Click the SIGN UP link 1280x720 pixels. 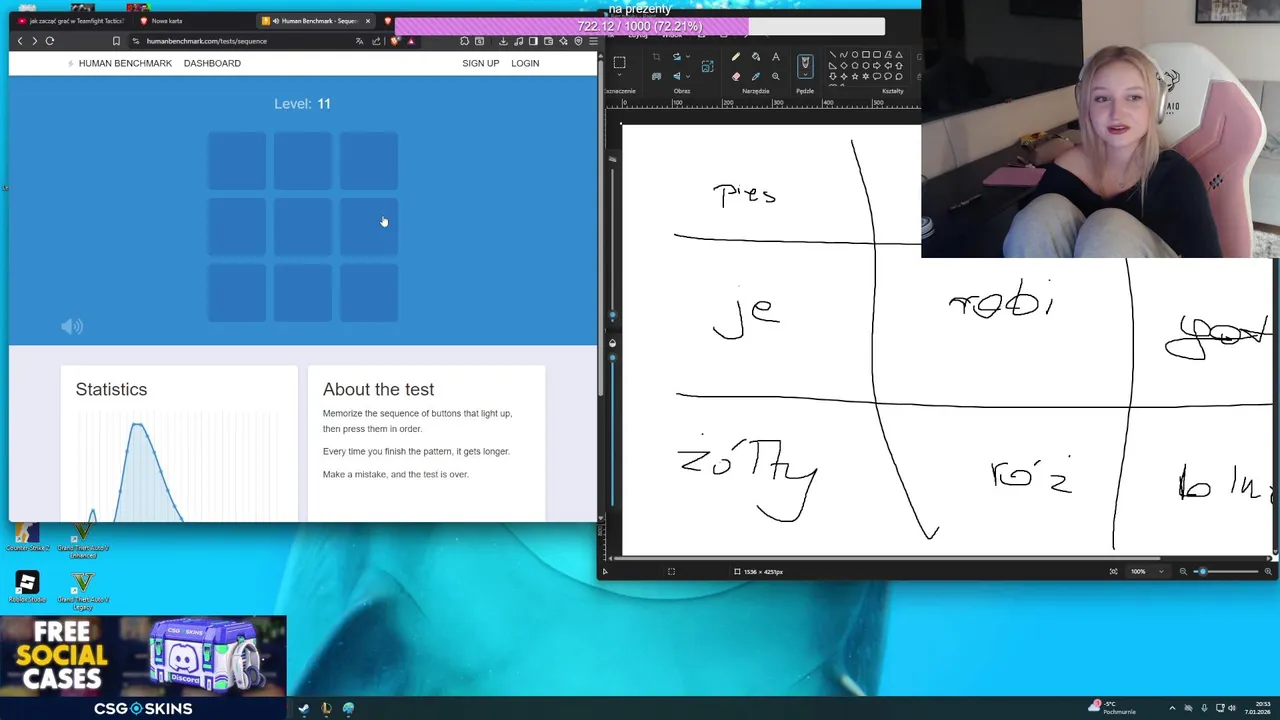click(480, 63)
